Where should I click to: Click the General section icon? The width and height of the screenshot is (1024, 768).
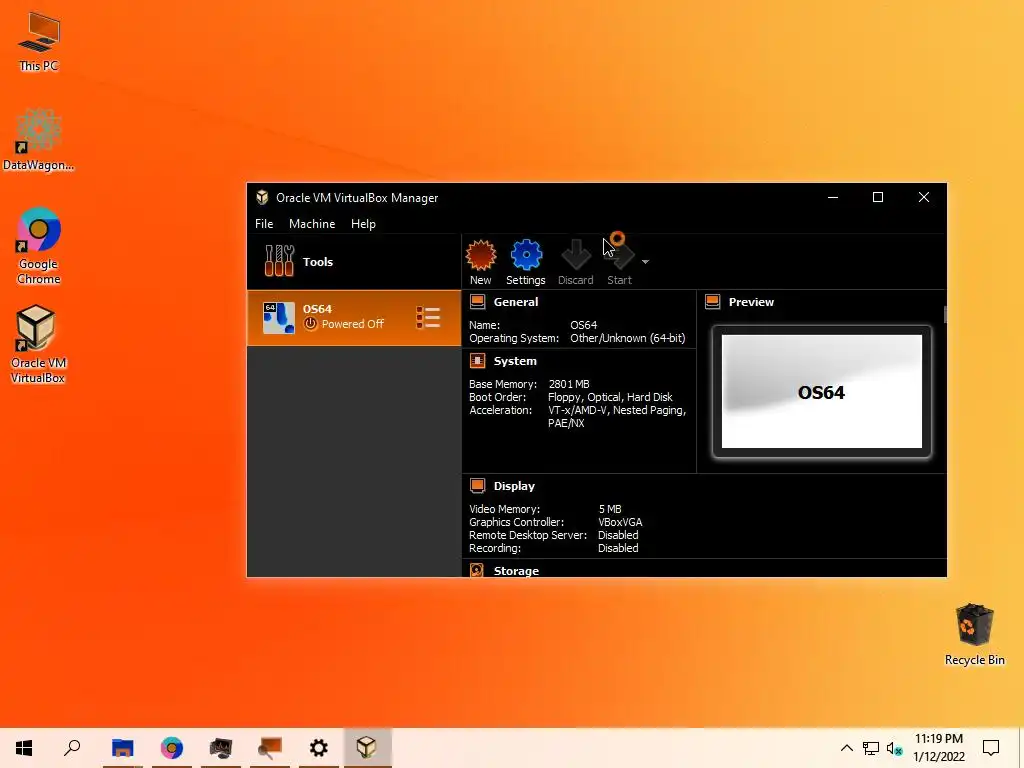pos(477,302)
